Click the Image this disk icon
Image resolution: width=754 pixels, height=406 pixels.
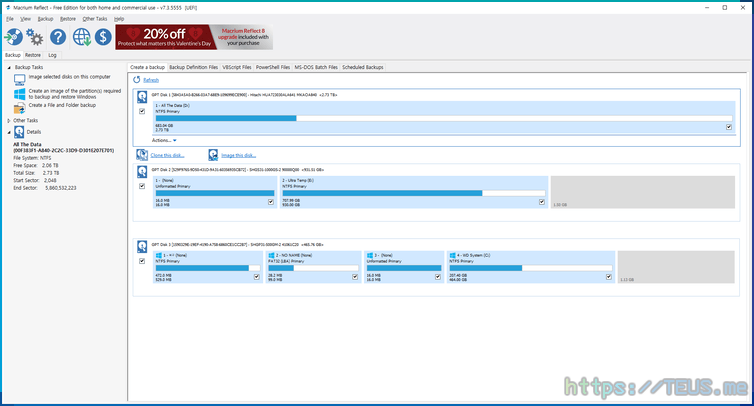point(213,154)
